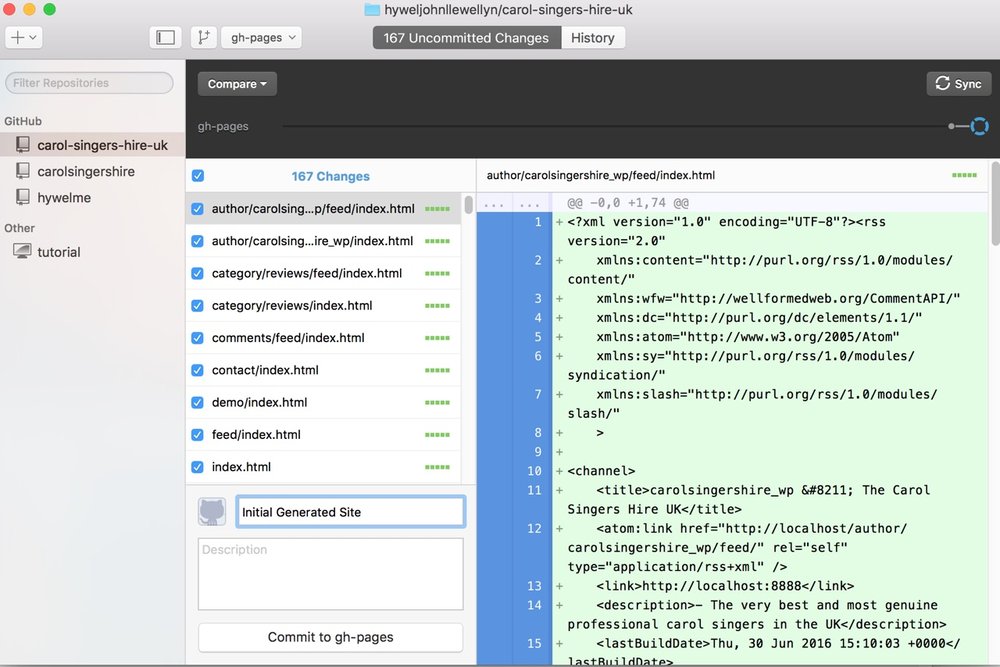This screenshot has height=667, width=1000.
Task: Click the hywelme repository book icon
Action: 23,197
